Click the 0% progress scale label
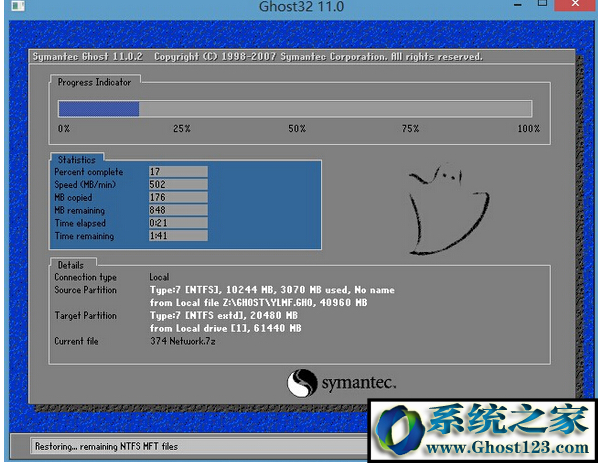This screenshot has width=598, height=463. (x=64, y=129)
